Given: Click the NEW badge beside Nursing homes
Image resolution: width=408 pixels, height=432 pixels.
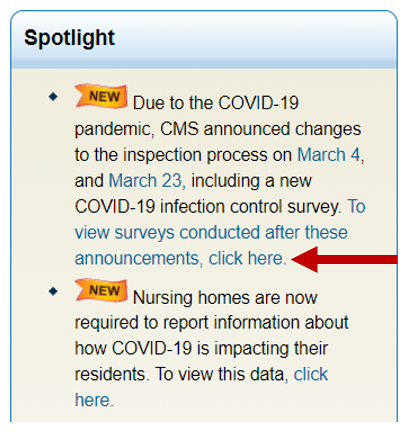Looking at the screenshot, I should 101,290.
